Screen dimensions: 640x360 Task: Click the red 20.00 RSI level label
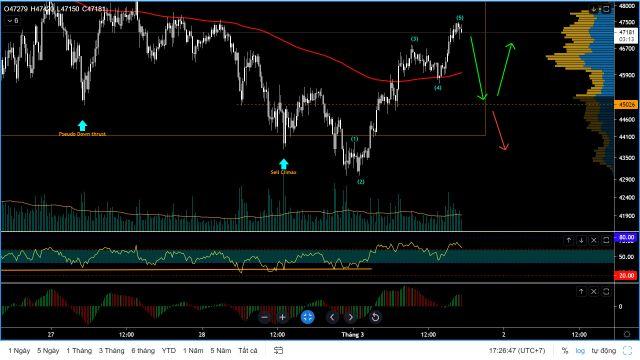coord(626,276)
